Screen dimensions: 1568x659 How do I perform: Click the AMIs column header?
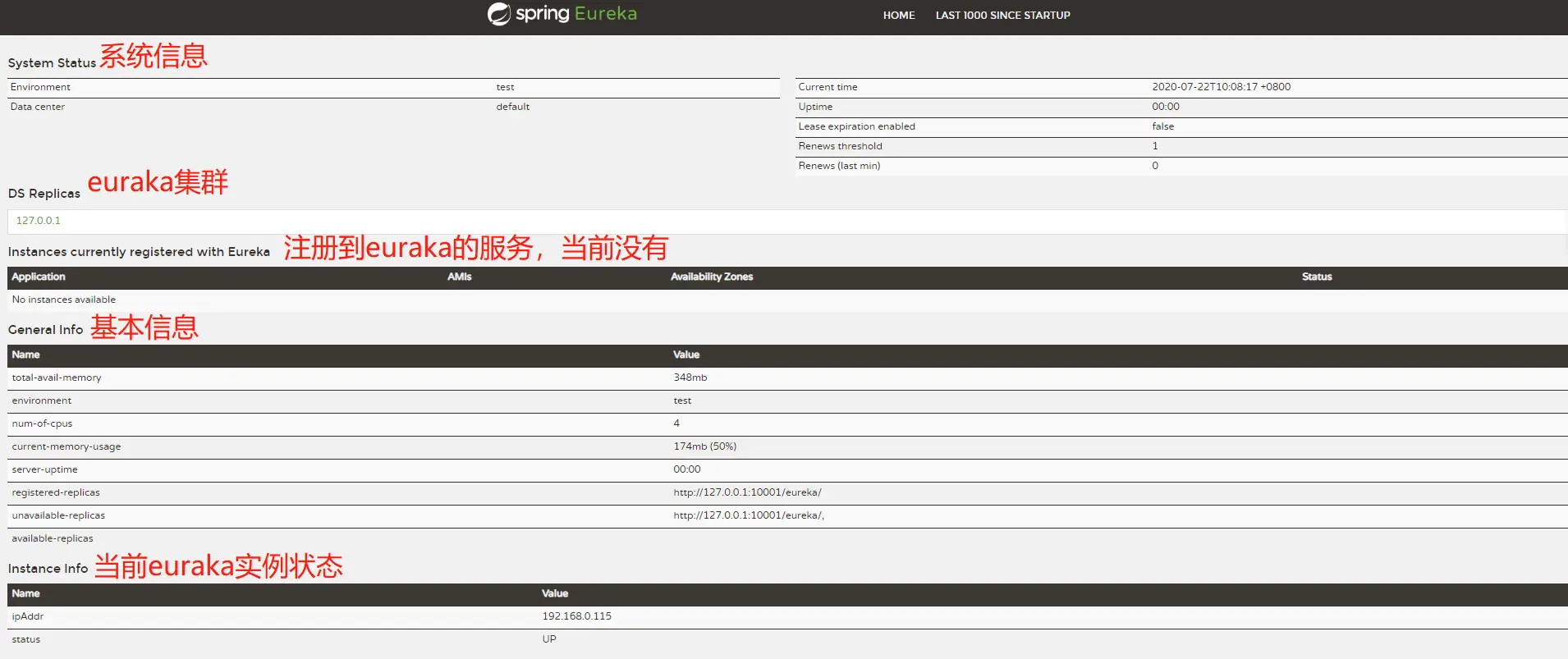pyautogui.click(x=460, y=277)
